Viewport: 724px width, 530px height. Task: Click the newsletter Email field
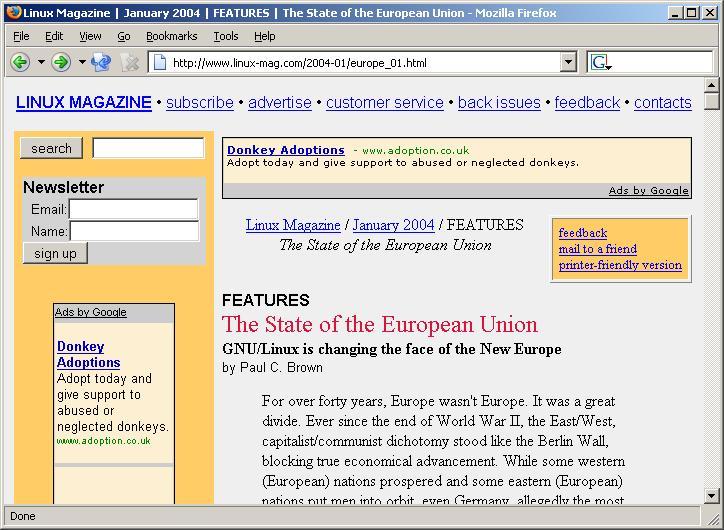click(133, 209)
